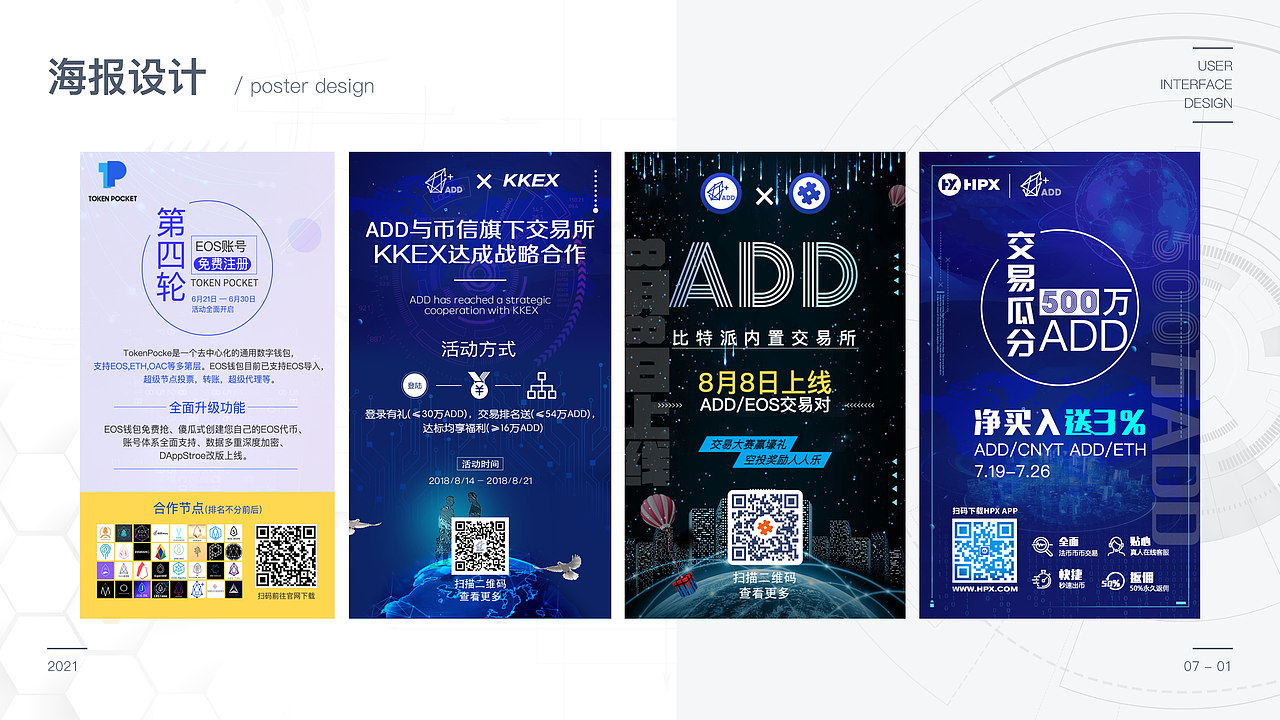Click the black QR code on yellow band
The height and width of the screenshot is (720, 1280).
pyautogui.click(x=286, y=556)
